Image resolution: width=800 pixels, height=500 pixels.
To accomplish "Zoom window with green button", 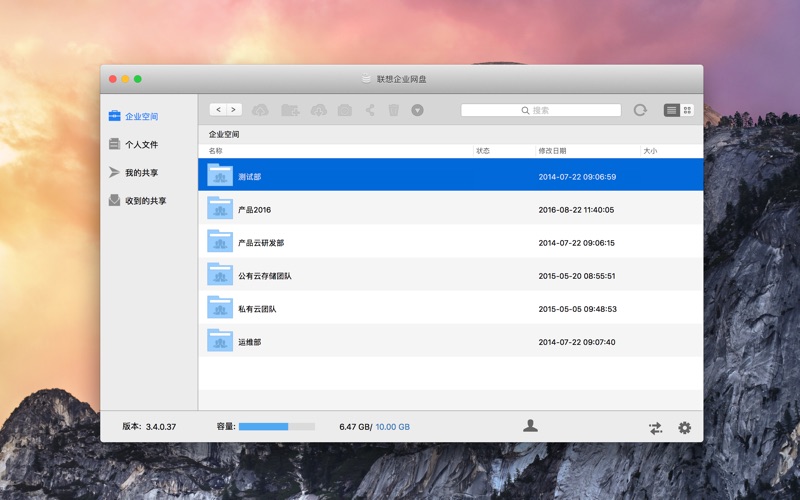I will [138, 79].
